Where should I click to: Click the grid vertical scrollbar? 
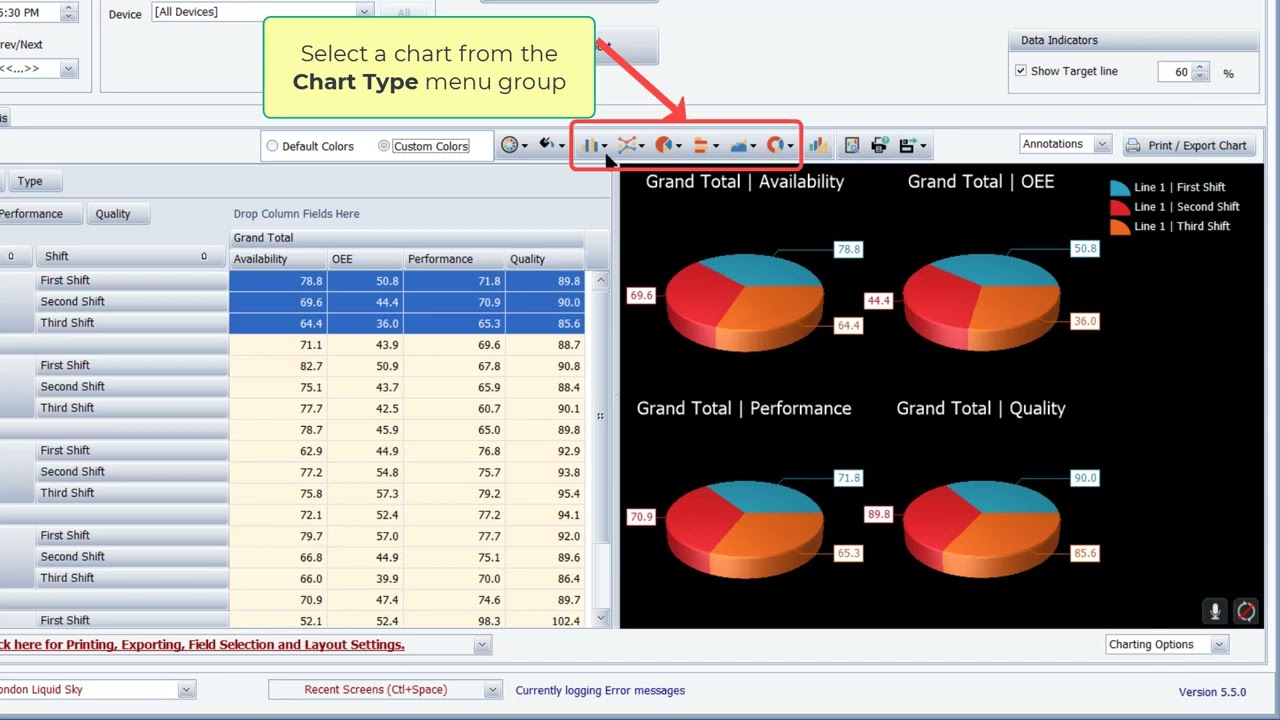tap(601, 450)
